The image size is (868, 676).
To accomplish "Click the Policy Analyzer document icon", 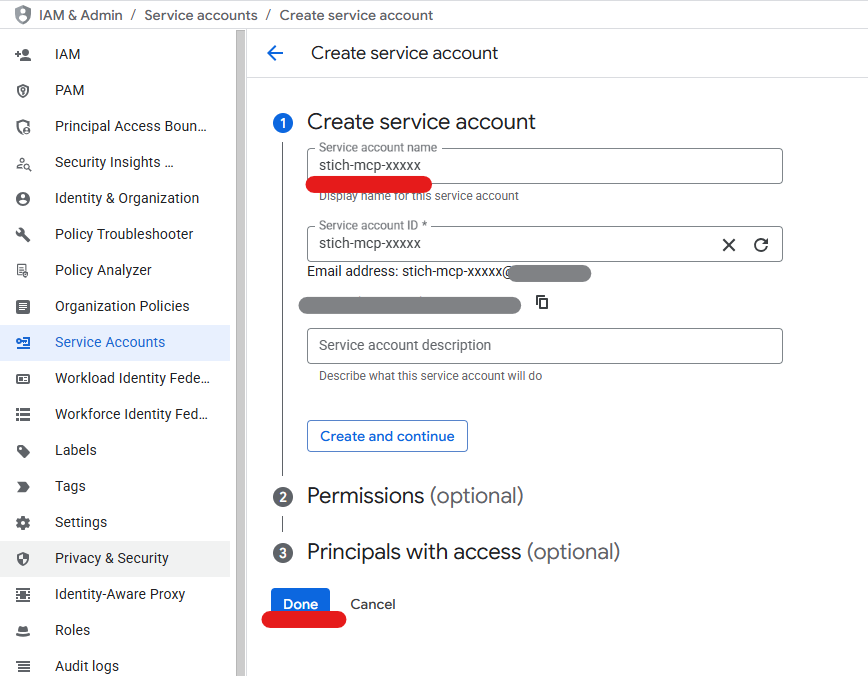I will pos(23,270).
